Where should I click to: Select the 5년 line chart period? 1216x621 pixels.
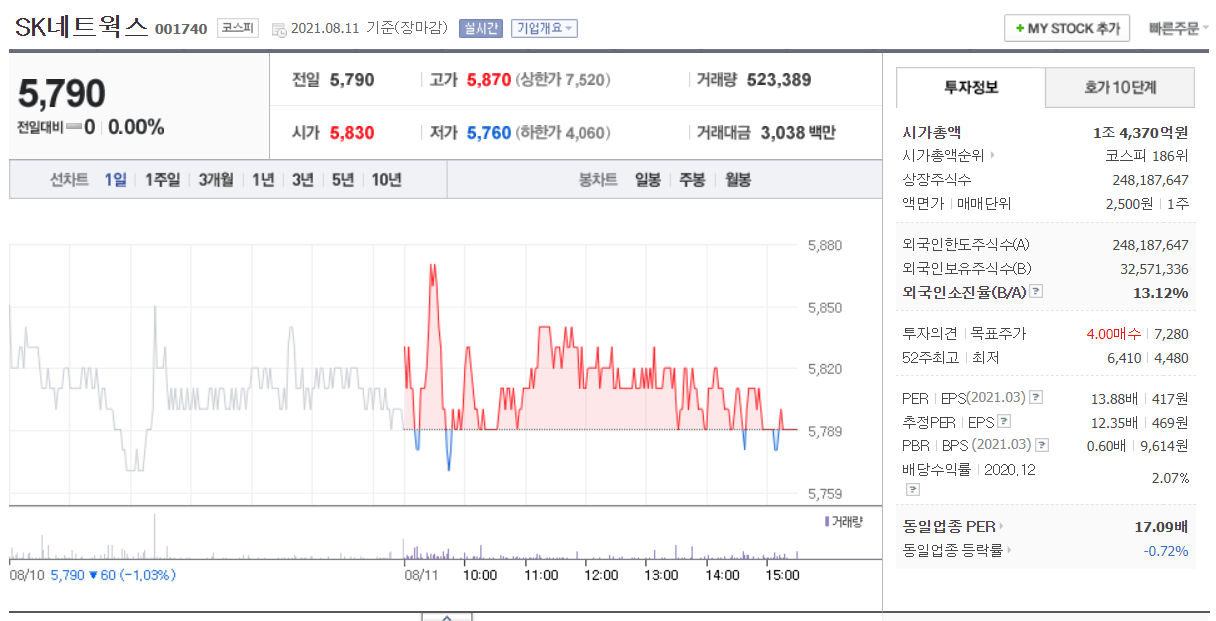coord(343,180)
